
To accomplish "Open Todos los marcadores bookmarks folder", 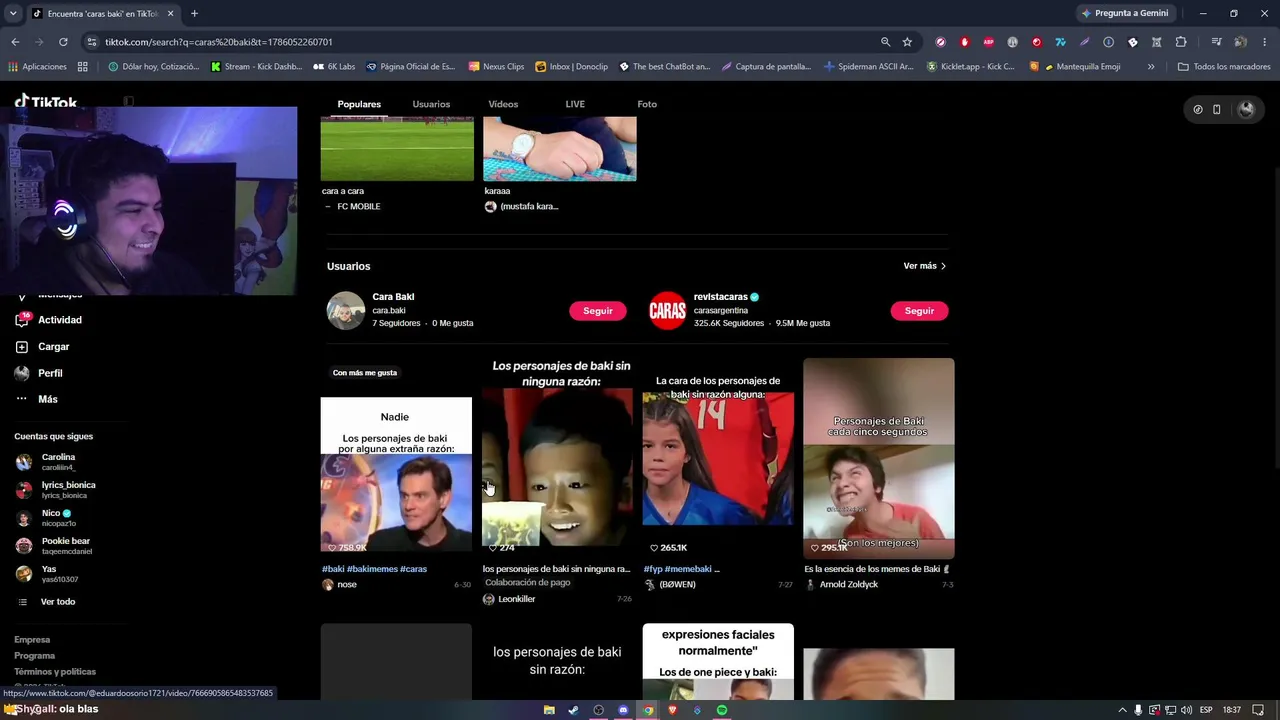I will [x=1224, y=67].
